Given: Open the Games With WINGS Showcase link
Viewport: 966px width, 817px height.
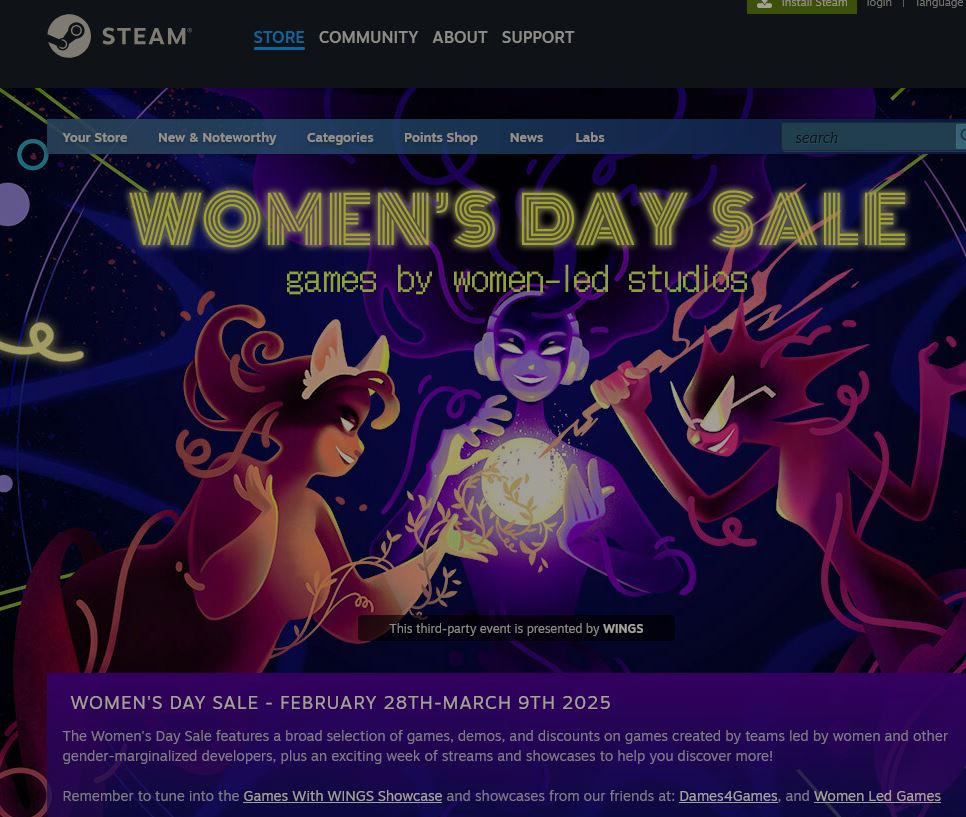Looking at the screenshot, I should (343, 796).
